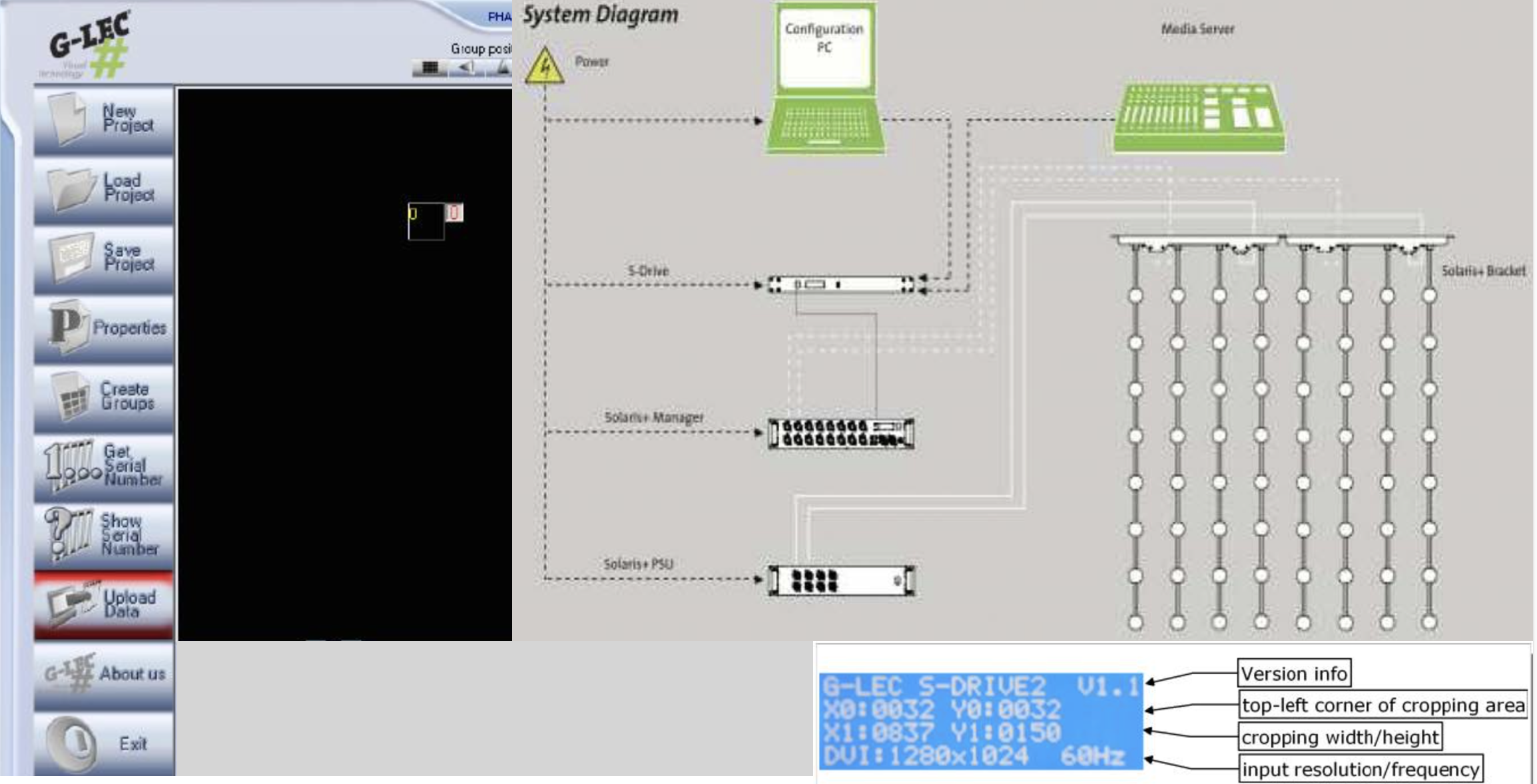Click the Exit button
The height and width of the screenshot is (784, 1537).
click(104, 743)
